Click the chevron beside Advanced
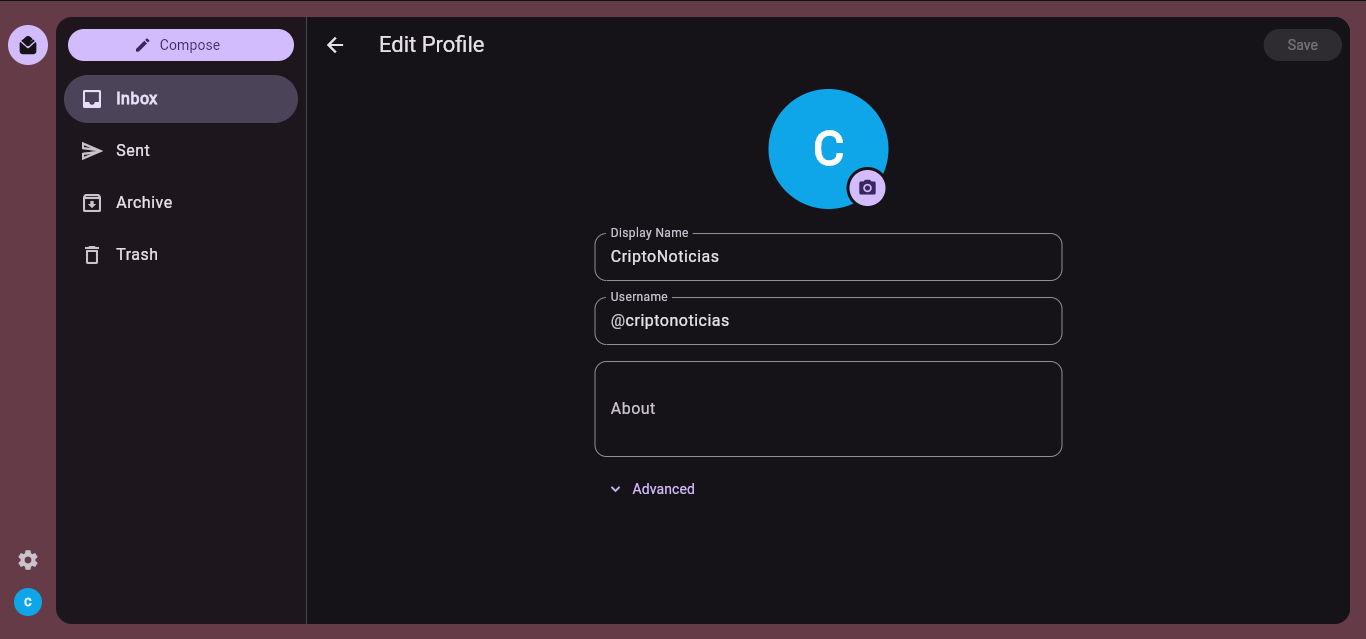Screen dimensions: 1366x639 pos(616,489)
